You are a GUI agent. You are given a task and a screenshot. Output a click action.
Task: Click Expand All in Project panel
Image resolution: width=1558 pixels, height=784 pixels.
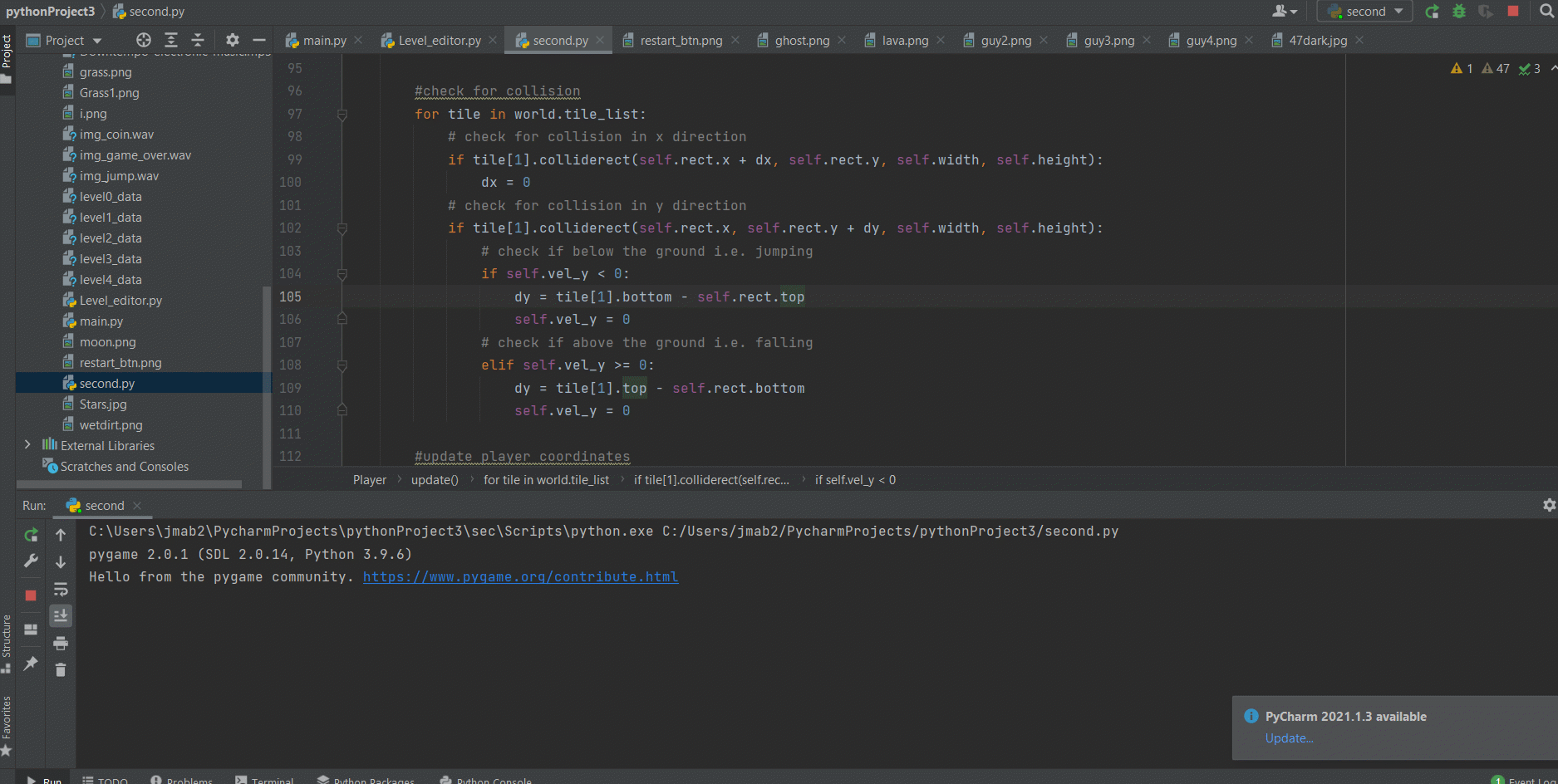171,40
